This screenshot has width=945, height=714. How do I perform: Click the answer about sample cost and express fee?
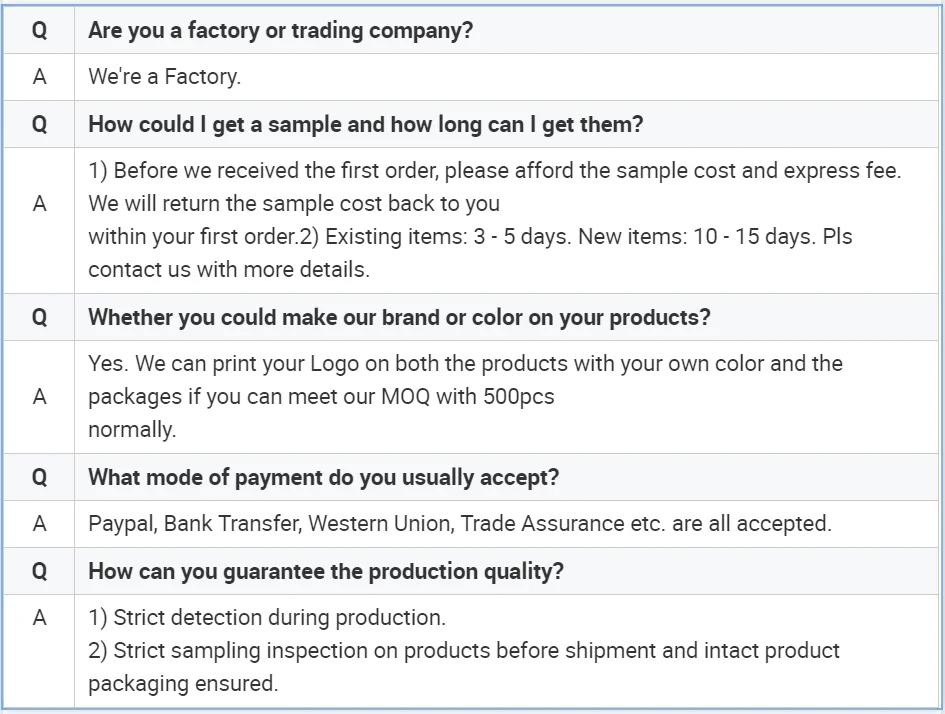point(494,170)
